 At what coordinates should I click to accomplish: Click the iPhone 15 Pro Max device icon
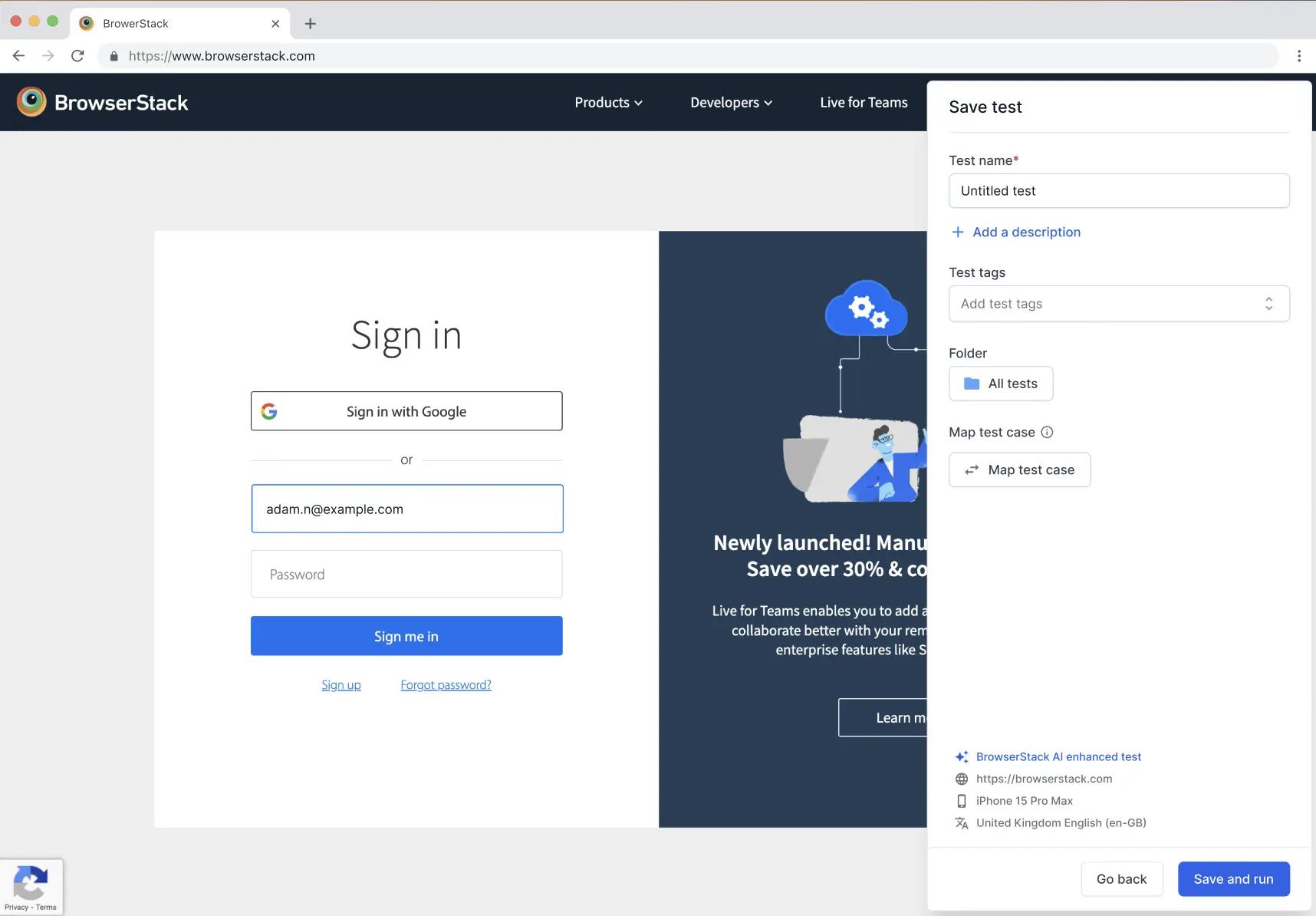coord(962,801)
